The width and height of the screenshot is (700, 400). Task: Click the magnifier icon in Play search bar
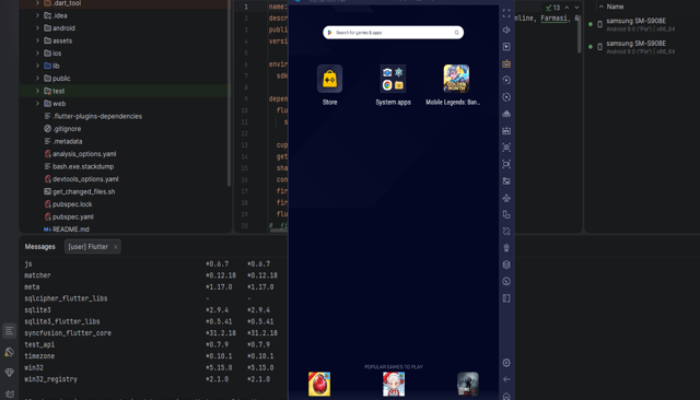point(456,33)
